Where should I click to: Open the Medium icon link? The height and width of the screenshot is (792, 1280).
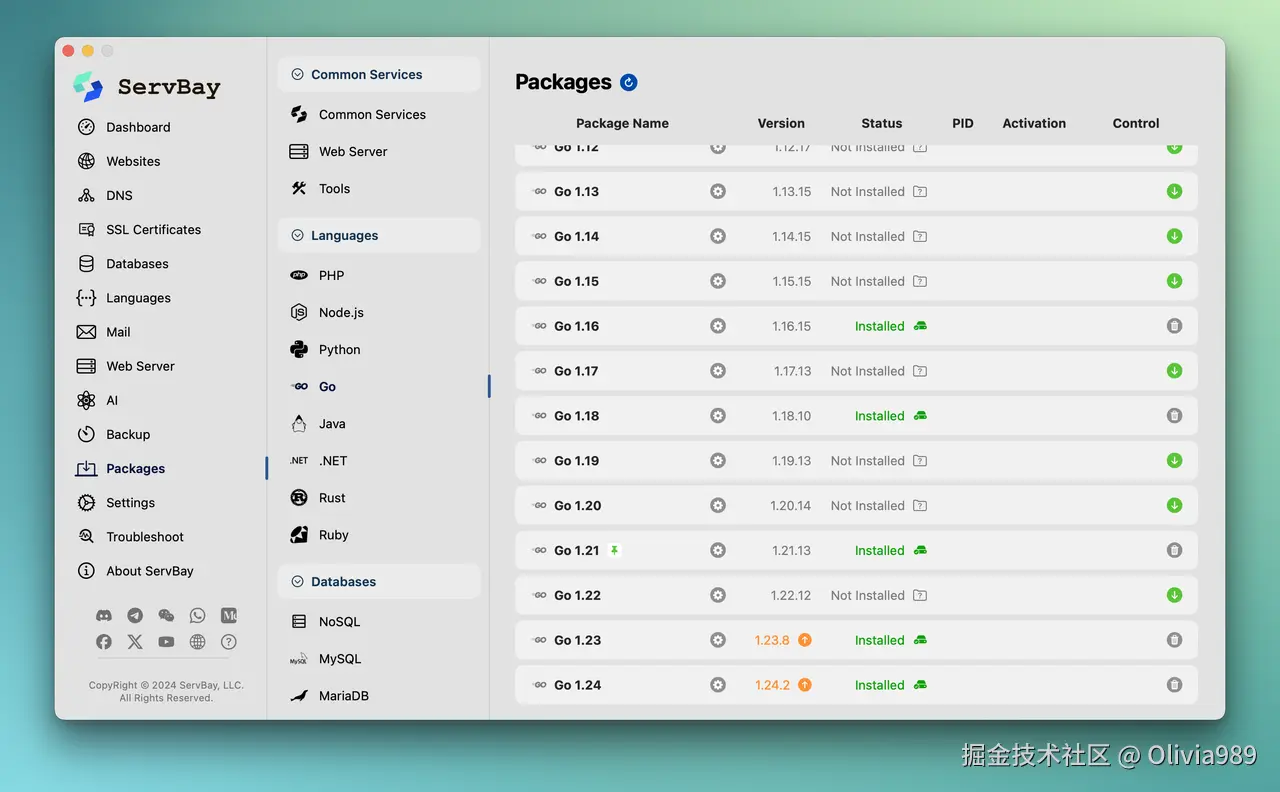(229, 616)
